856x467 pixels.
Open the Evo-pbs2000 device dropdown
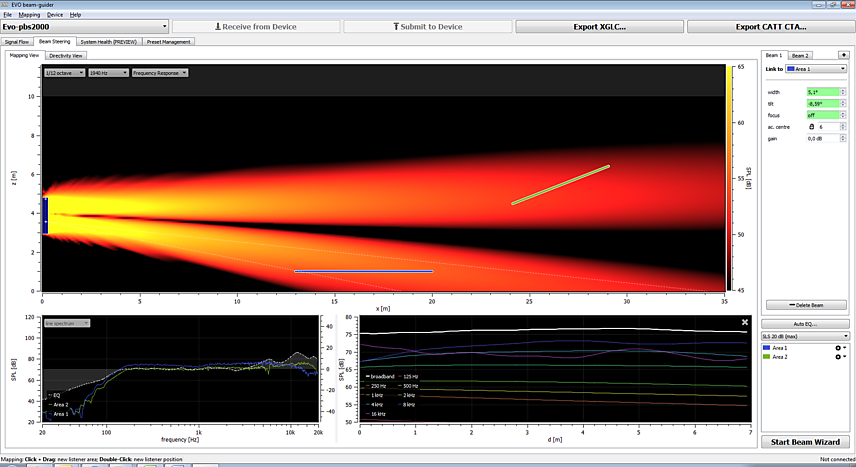tap(85, 26)
